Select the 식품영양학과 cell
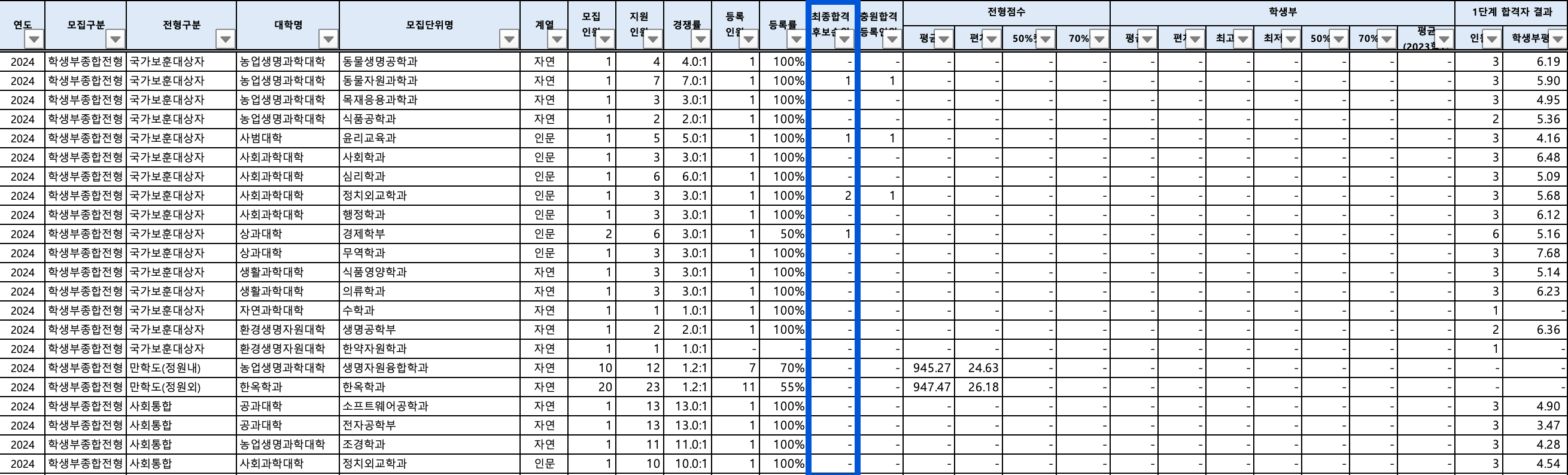1568x475 pixels. click(430, 272)
